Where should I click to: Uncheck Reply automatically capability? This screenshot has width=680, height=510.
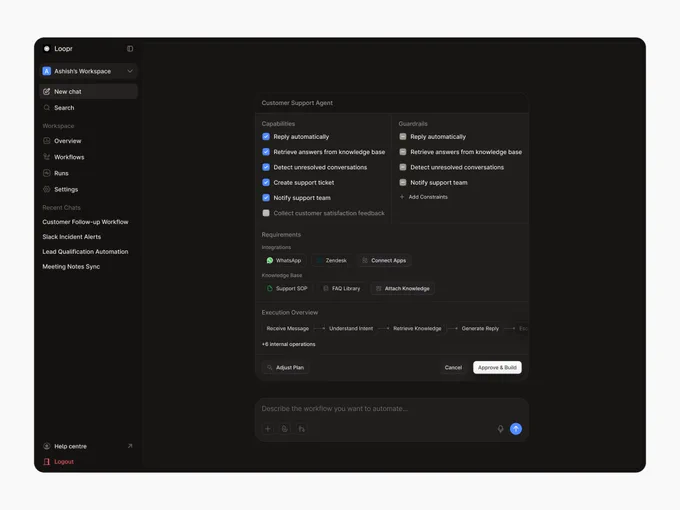coord(266,137)
